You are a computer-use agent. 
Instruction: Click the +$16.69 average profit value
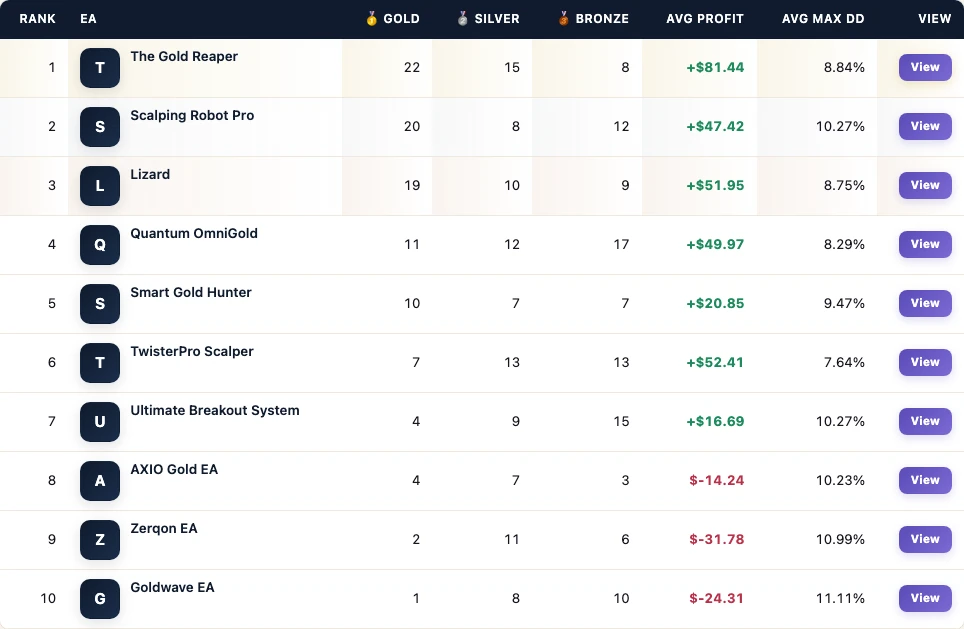pos(715,422)
